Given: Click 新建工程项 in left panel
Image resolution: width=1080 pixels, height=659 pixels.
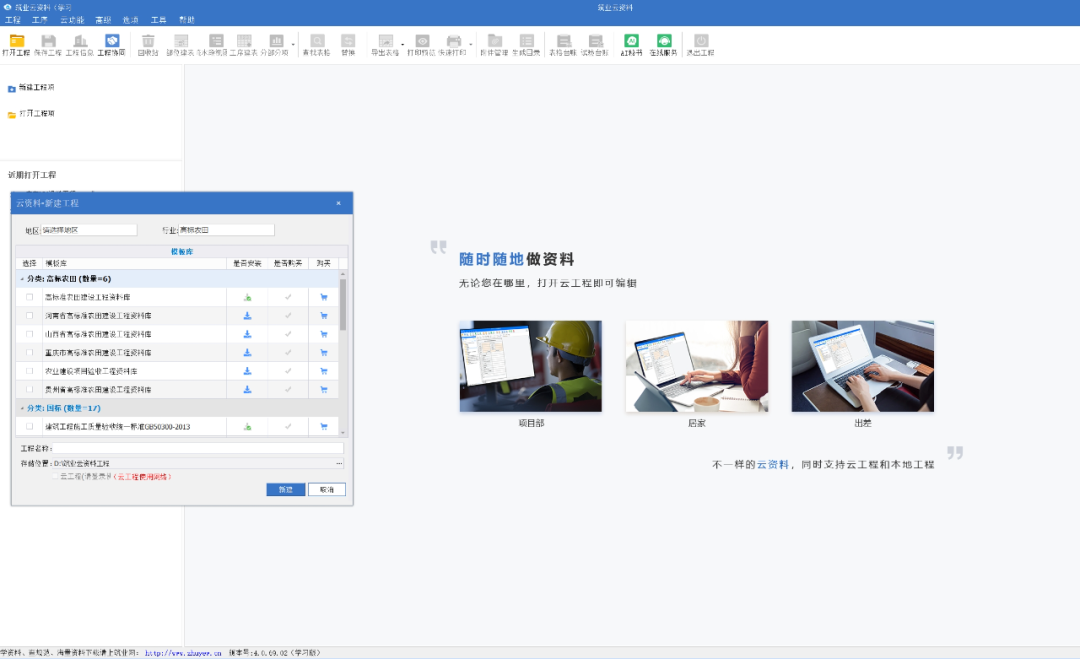Looking at the screenshot, I should pos(32,88).
